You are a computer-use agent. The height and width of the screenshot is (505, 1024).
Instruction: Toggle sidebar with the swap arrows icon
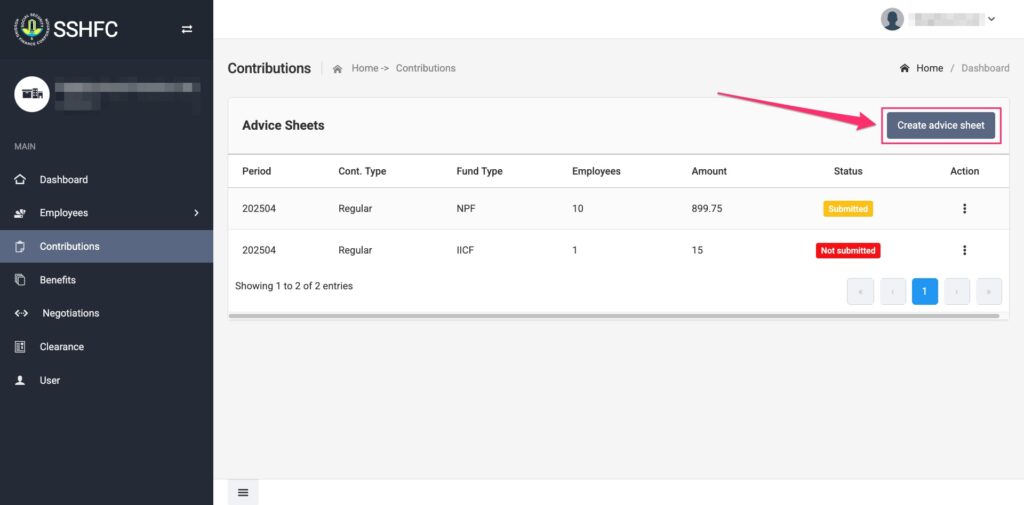pos(186,29)
